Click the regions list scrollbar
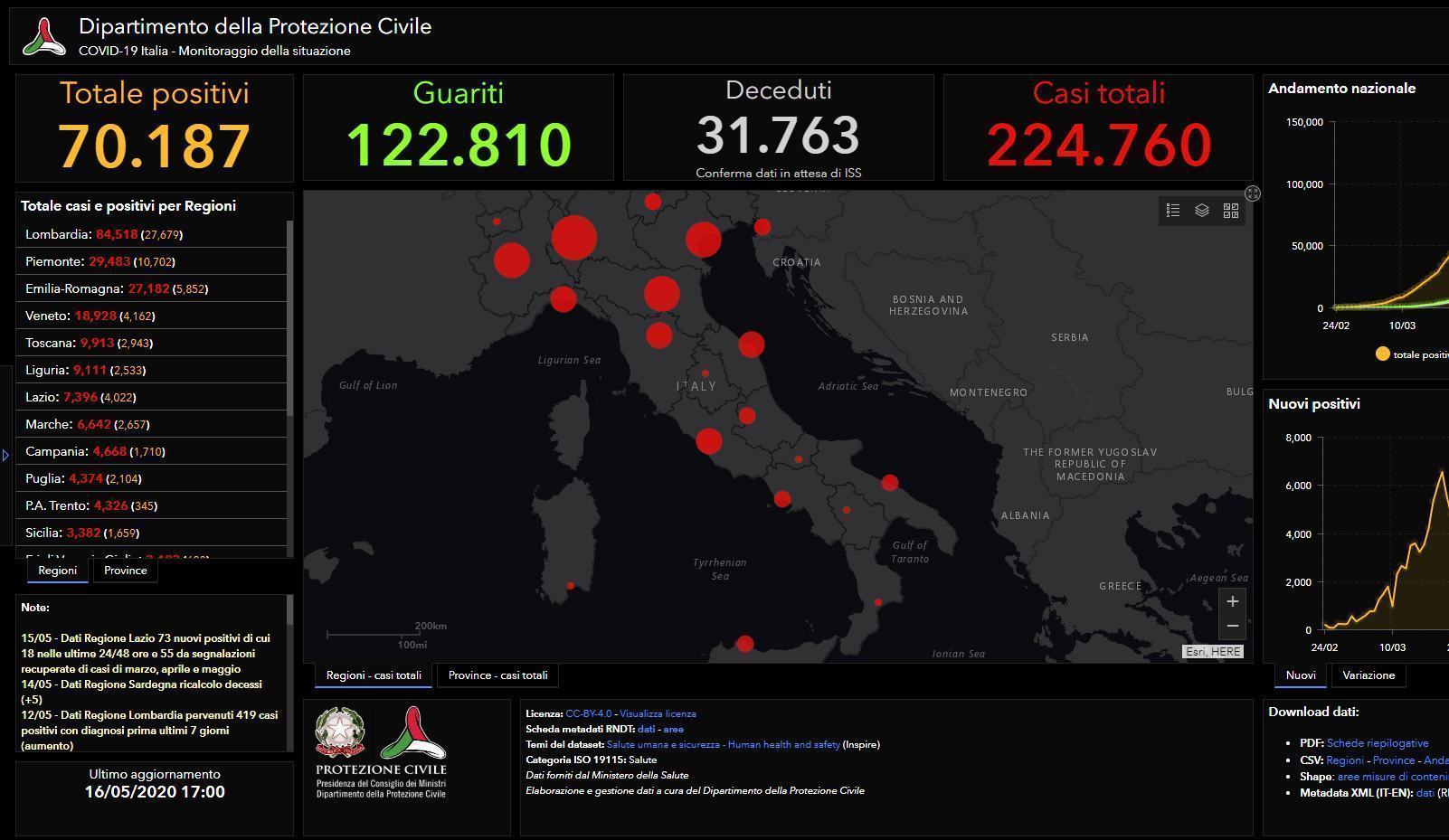This screenshot has width=1449, height=840. [290, 316]
